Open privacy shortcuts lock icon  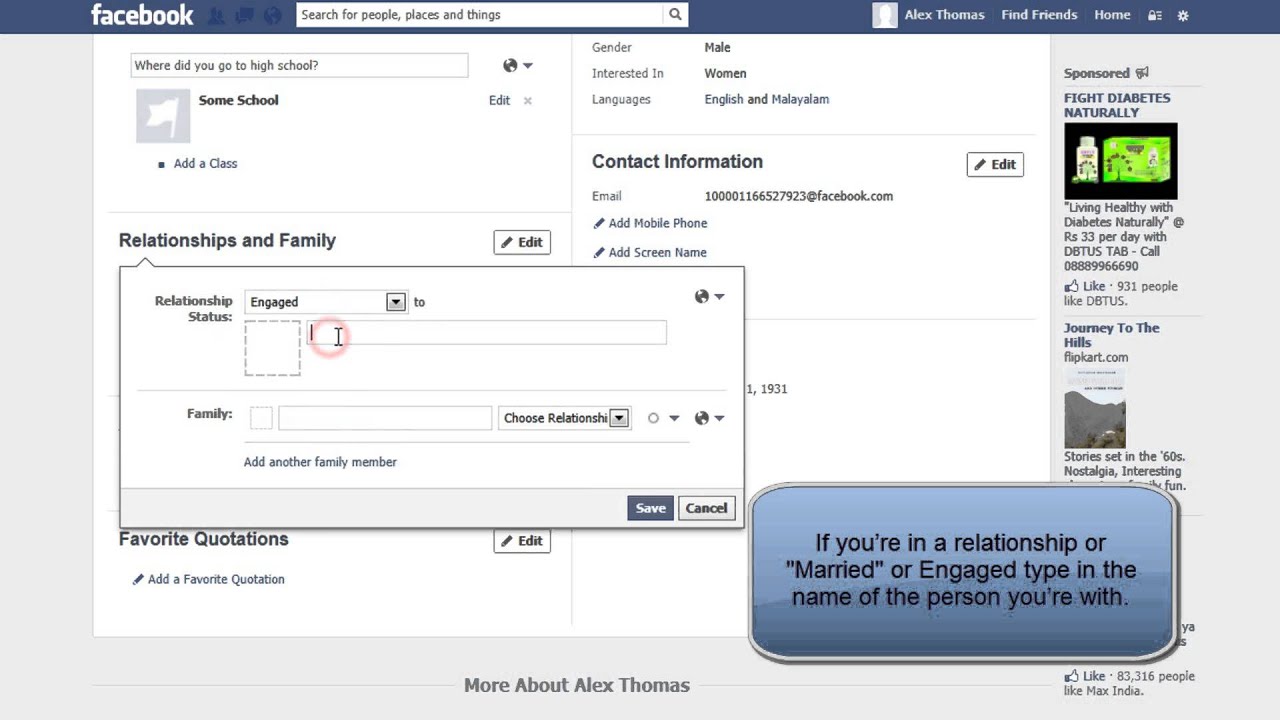(1155, 15)
